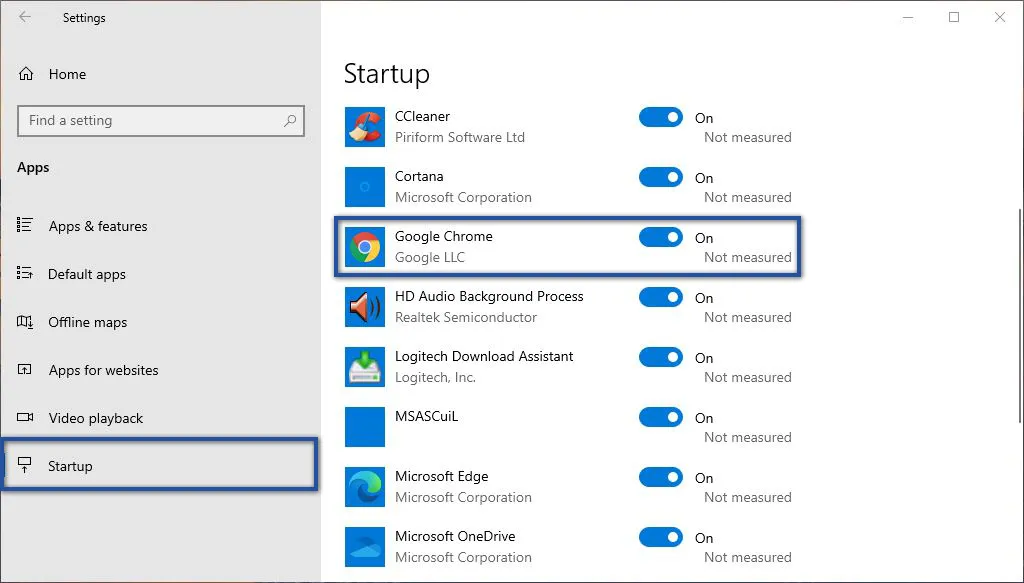Click the Offline maps icon

(25, 322)
